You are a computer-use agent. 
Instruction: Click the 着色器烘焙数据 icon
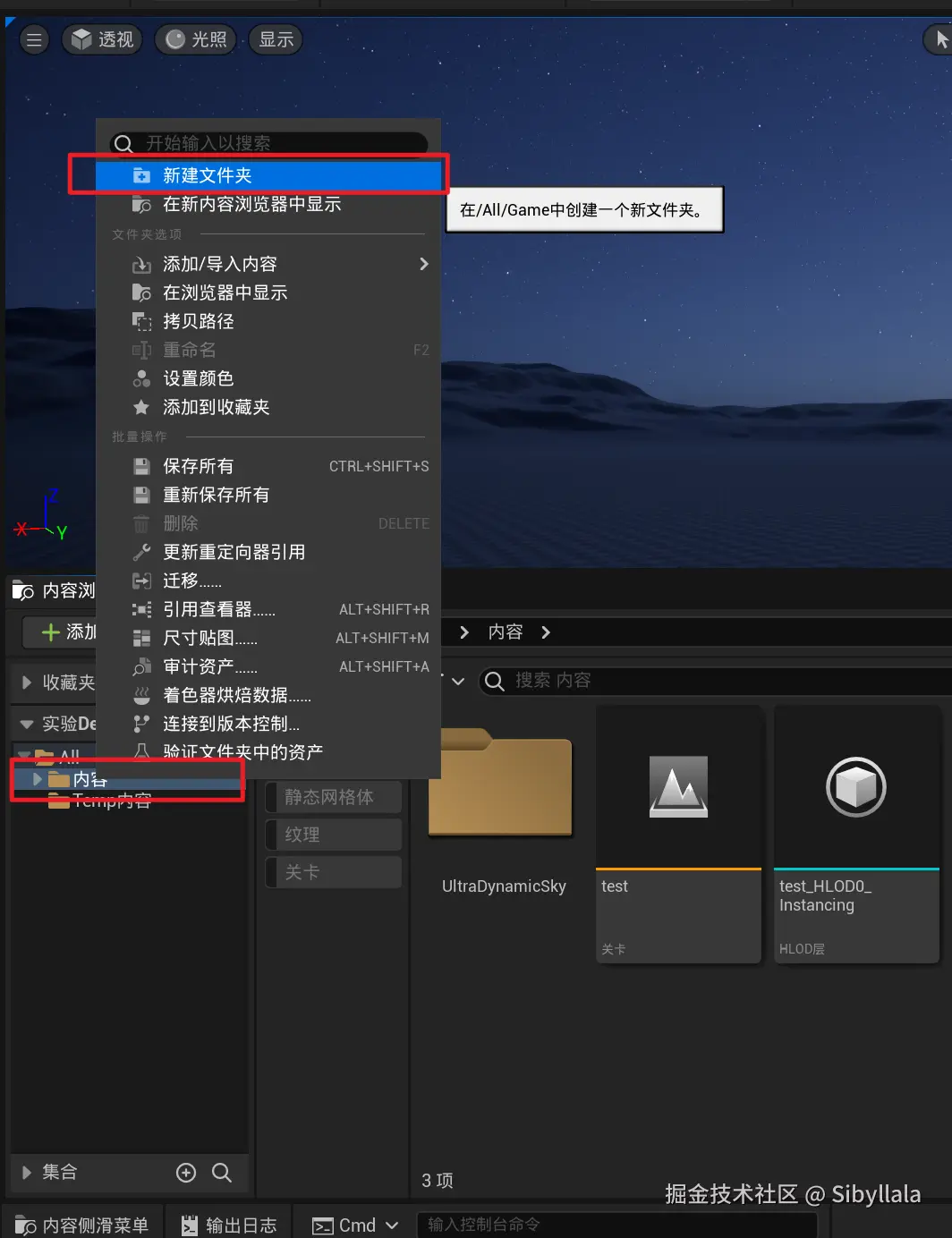141,695
